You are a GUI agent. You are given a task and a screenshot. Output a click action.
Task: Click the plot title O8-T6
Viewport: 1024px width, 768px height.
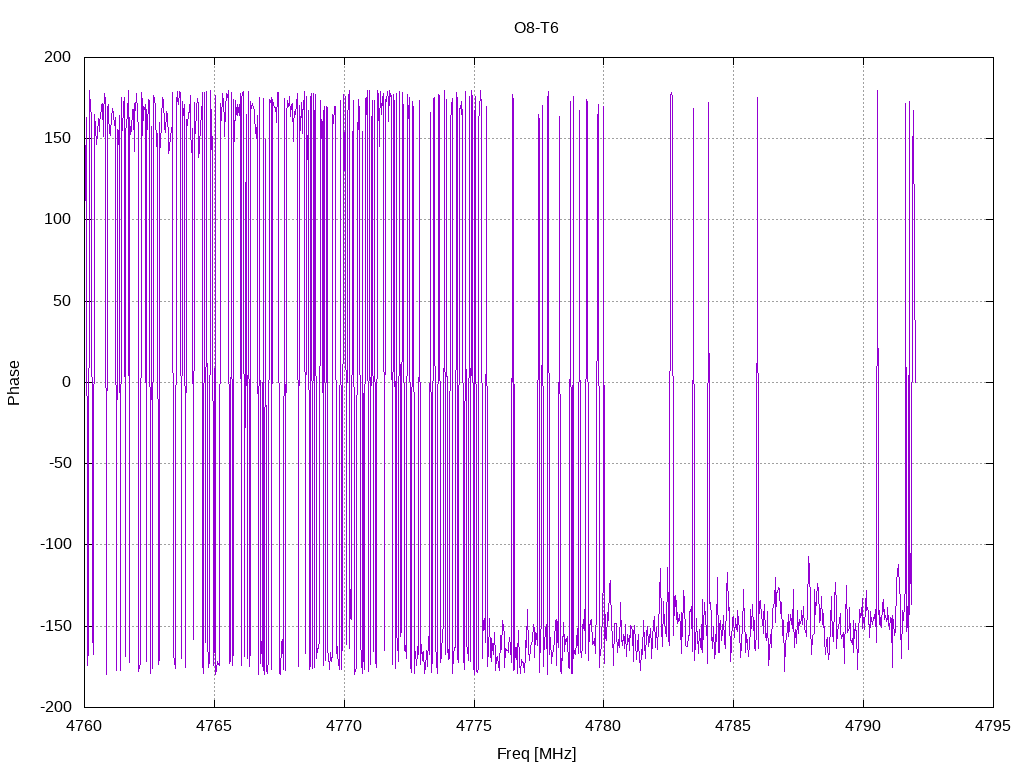pos(536,28)
